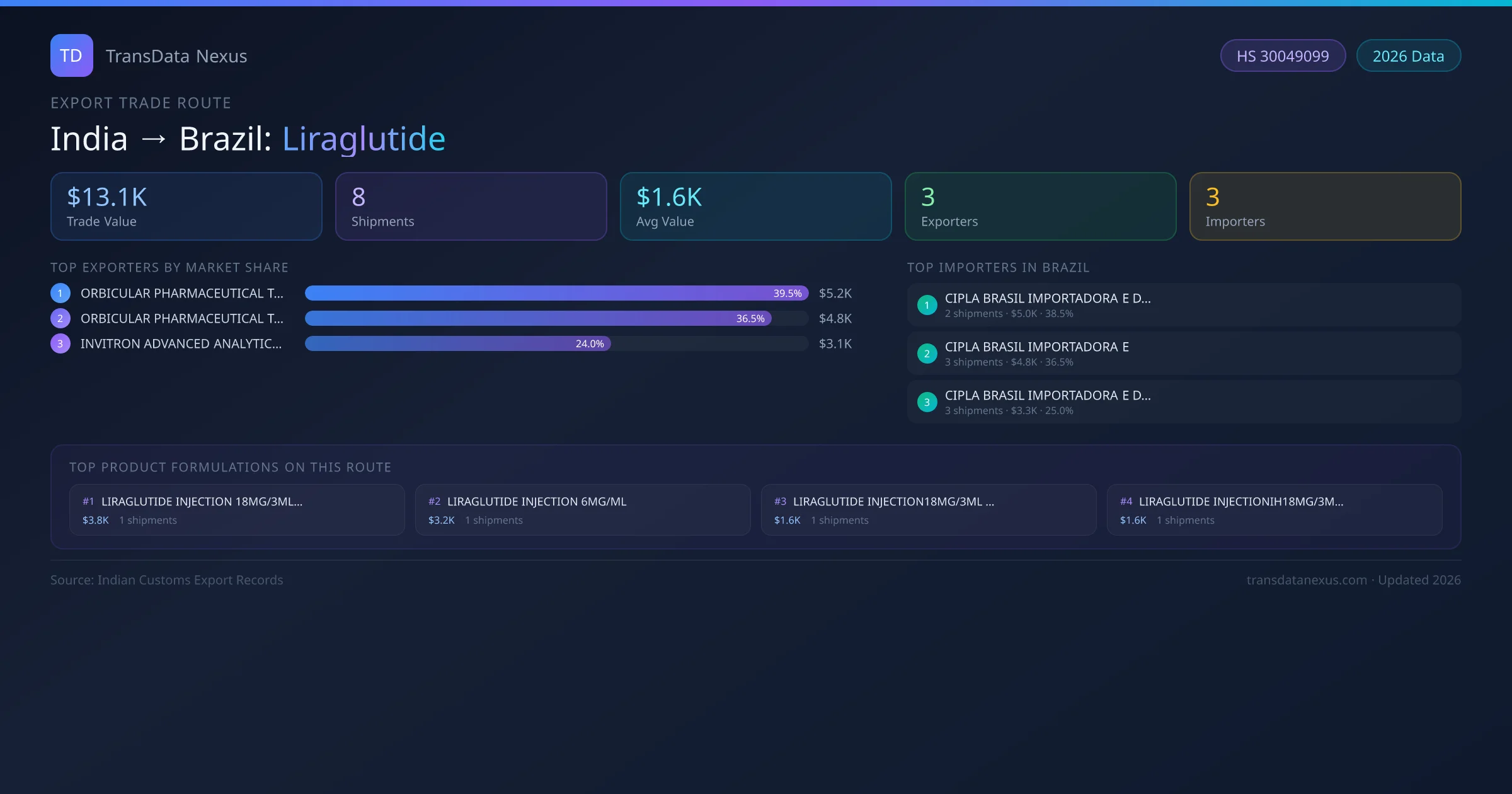The width and height of the screenshot is (1512, 794).
Task: Click the HS 30049099 badge
Action: [x=1282, y=56]
